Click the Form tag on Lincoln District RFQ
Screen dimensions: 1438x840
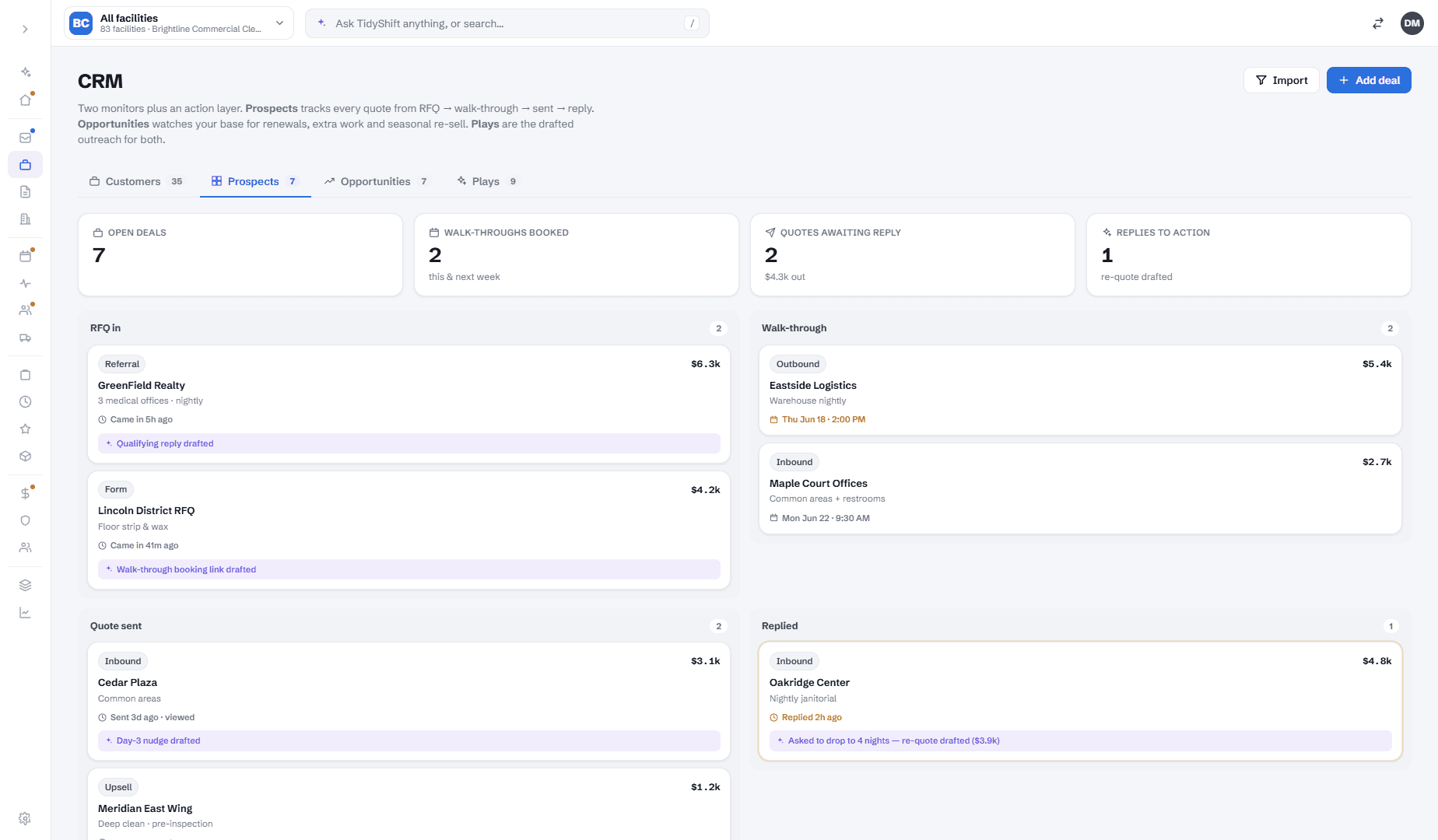click(116, 489)
